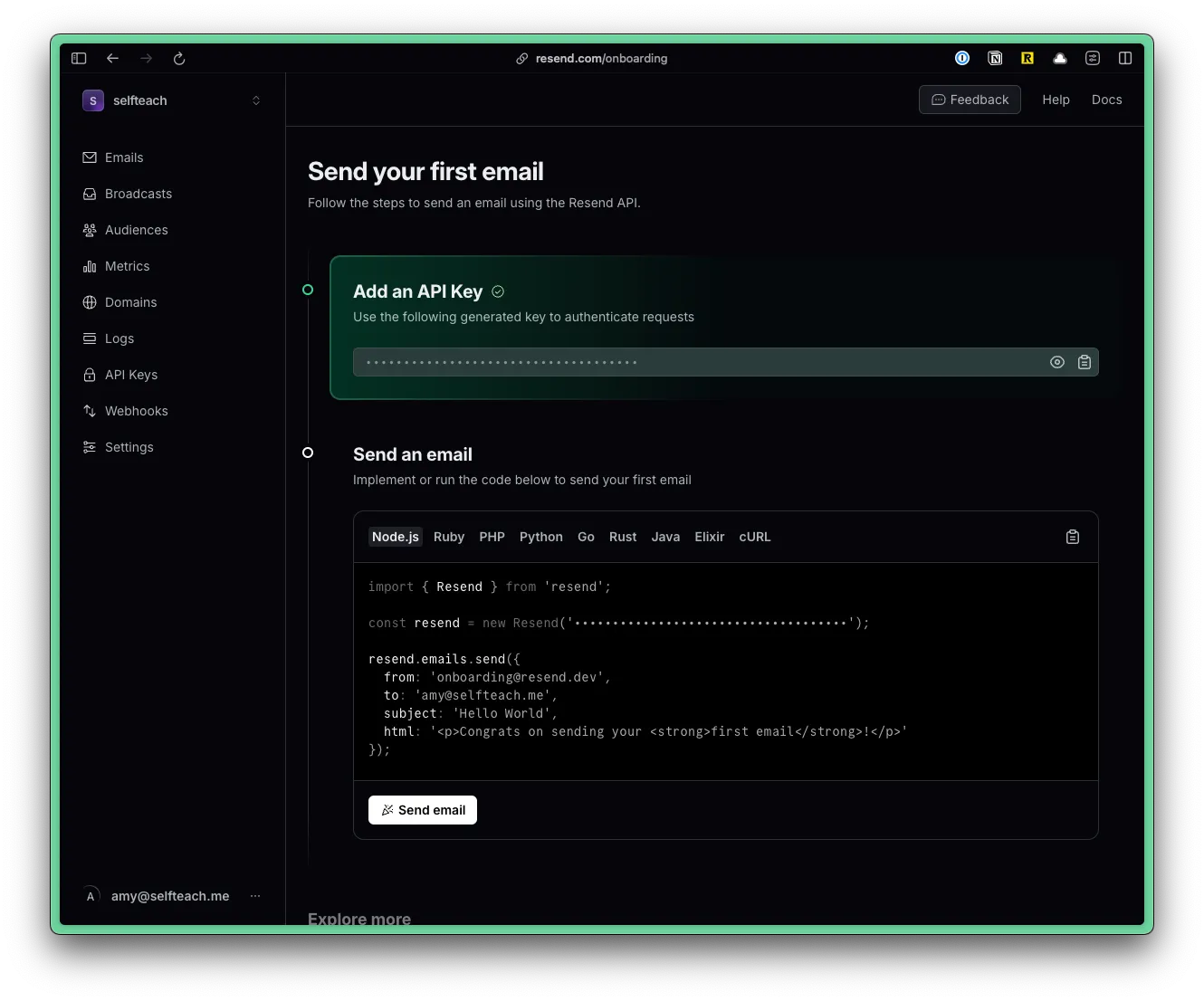Reload the onboarding page
The width and height of the screenshot is (1204, 1001).
click(179, 58)
